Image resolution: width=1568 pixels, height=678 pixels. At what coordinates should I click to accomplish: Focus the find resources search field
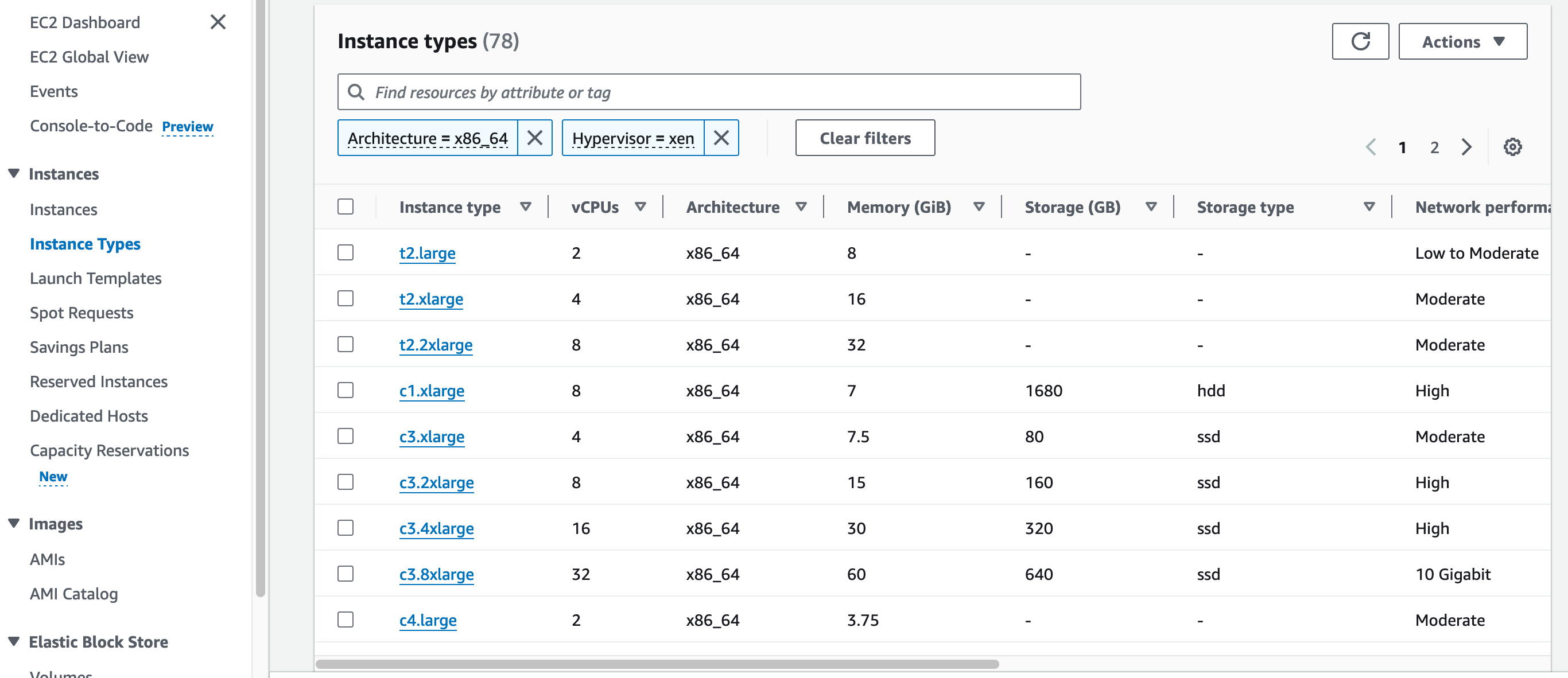tap(718, 92)
